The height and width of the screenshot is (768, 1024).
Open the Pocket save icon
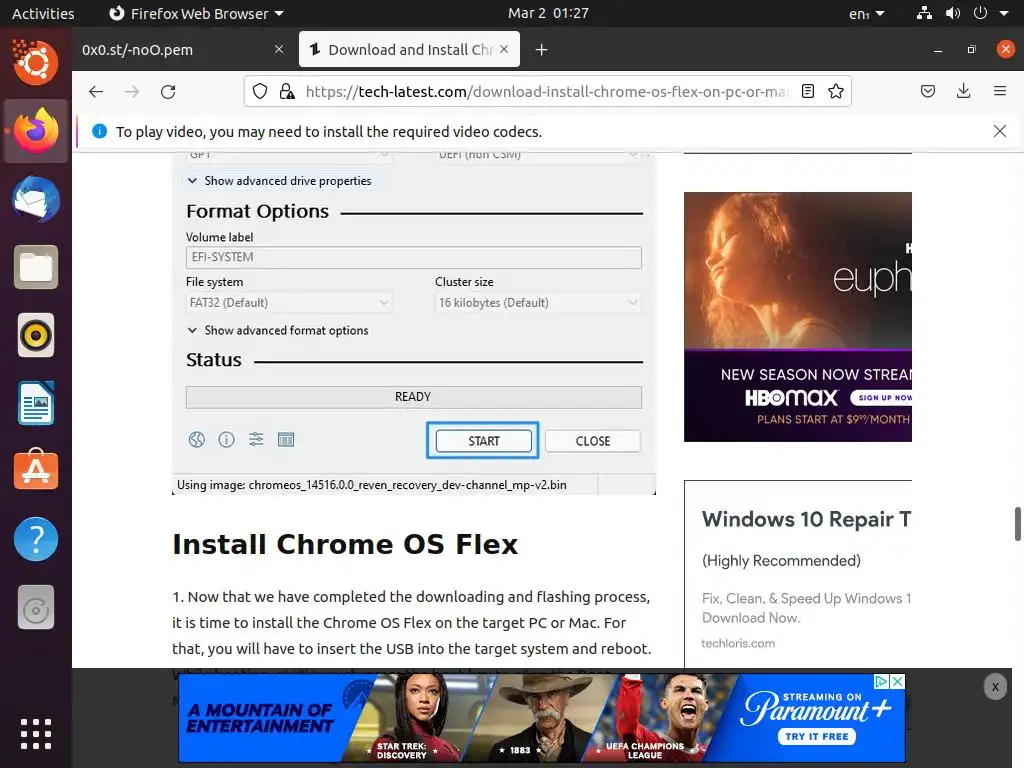pos(928,91)
